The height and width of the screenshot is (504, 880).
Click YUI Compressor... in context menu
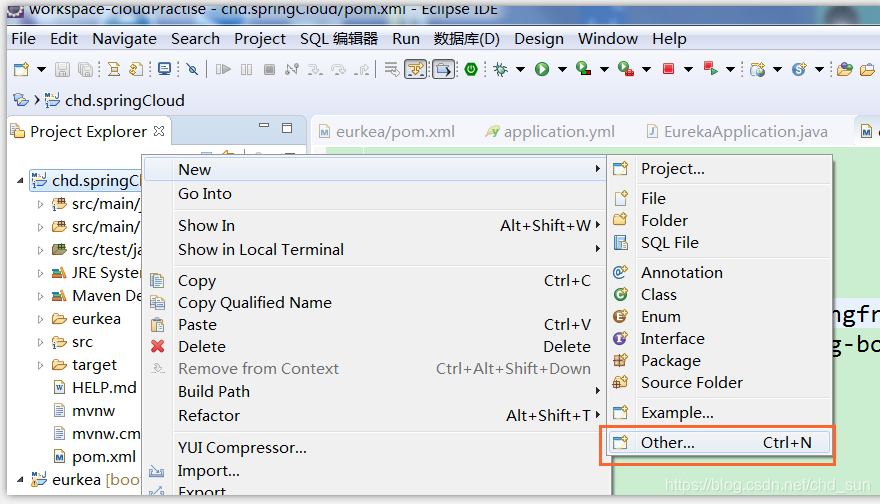(375, 448)
